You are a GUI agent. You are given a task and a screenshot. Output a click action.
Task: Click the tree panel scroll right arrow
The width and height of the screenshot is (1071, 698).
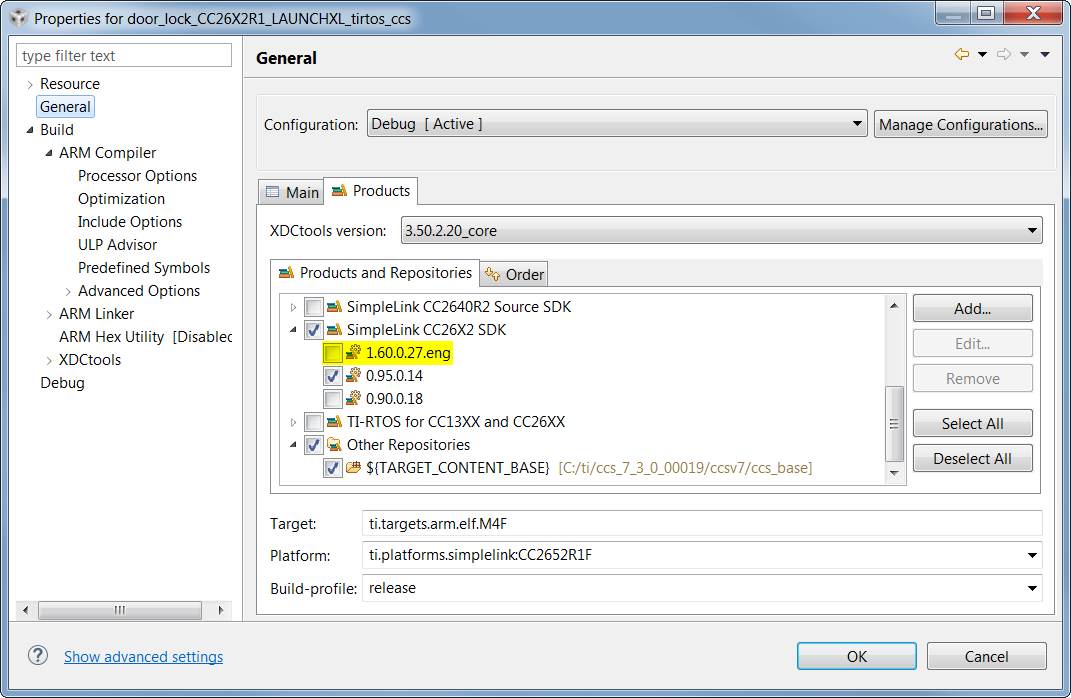pyautogui.click(x=221, y=610)
